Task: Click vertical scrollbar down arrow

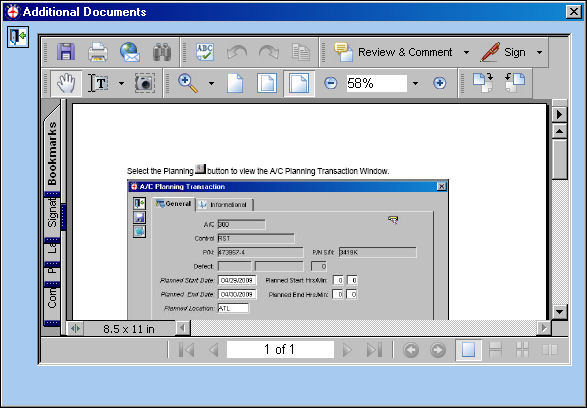Action: [559, 311]
